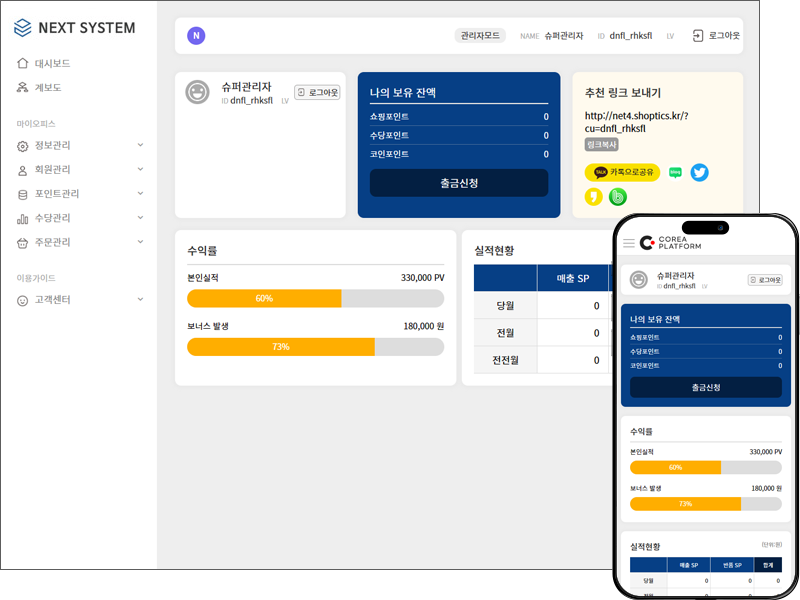Image resolution: width=800 pixels, height=600 pixels.
Task: Click 링크복사 to copy referral link
Action: pyautogui.click(x=601, y=144)
